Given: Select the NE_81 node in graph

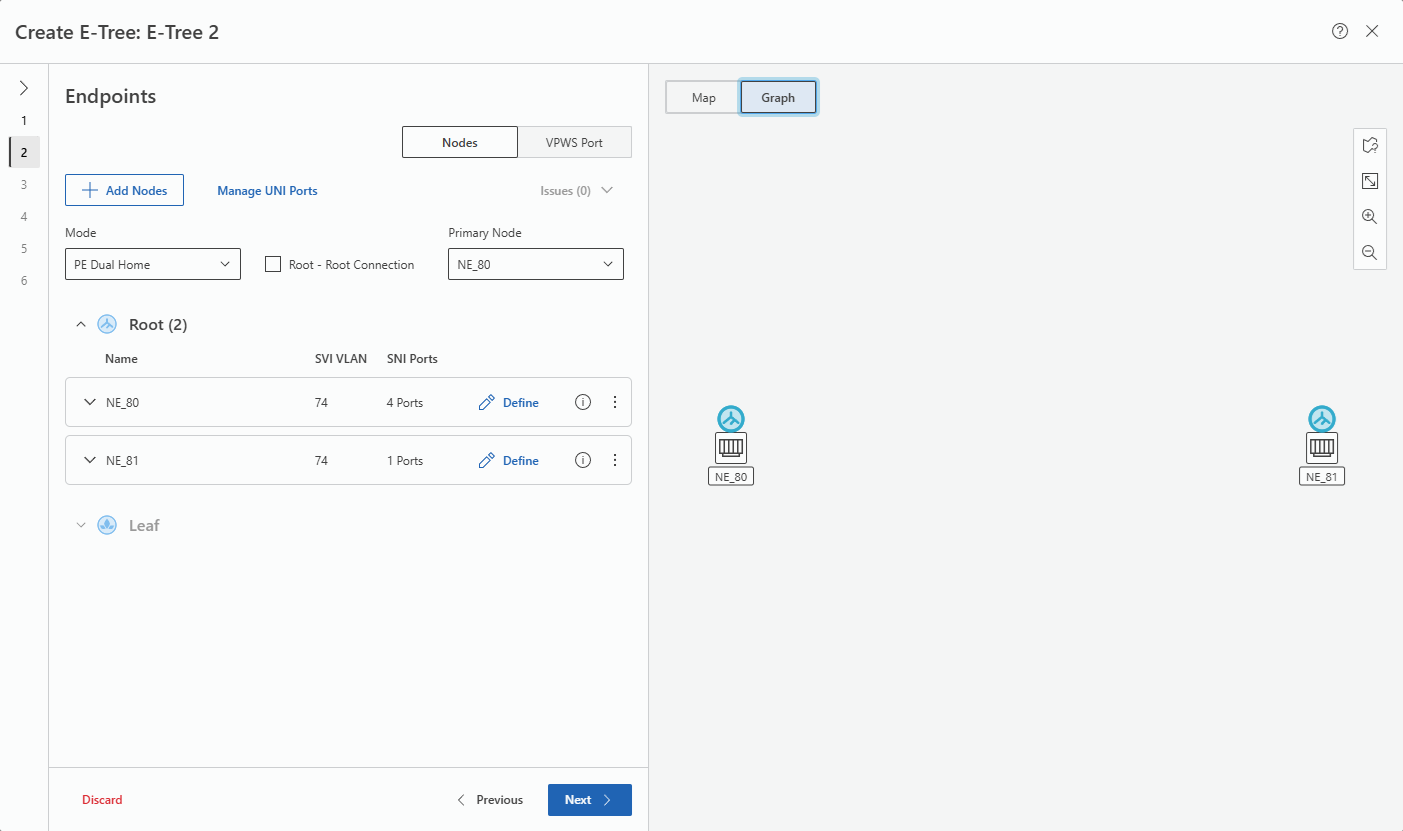Looking at the screenshot, I should click(1322, 446).
